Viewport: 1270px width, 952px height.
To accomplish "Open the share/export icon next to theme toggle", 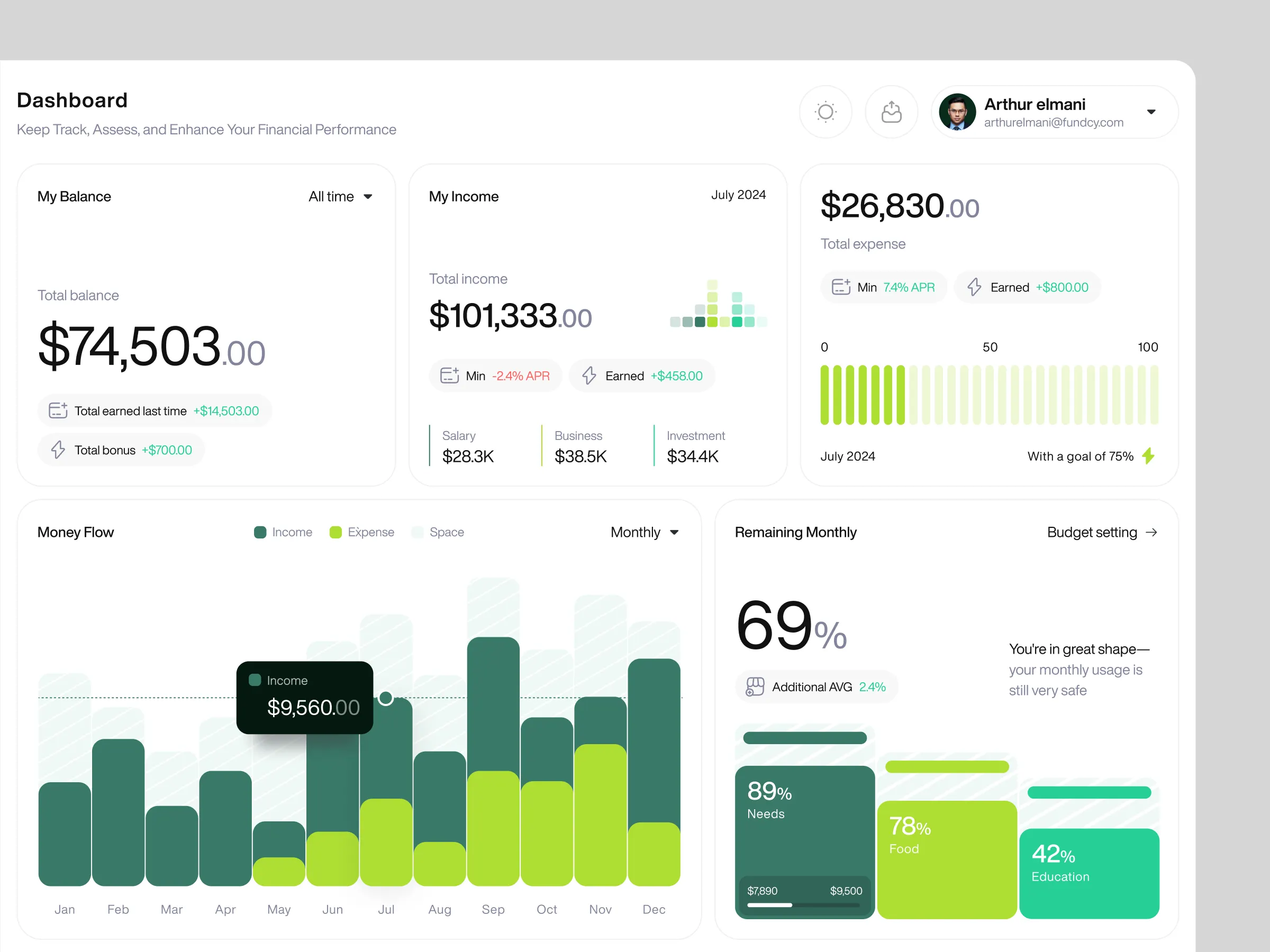I will pos(891,112).
